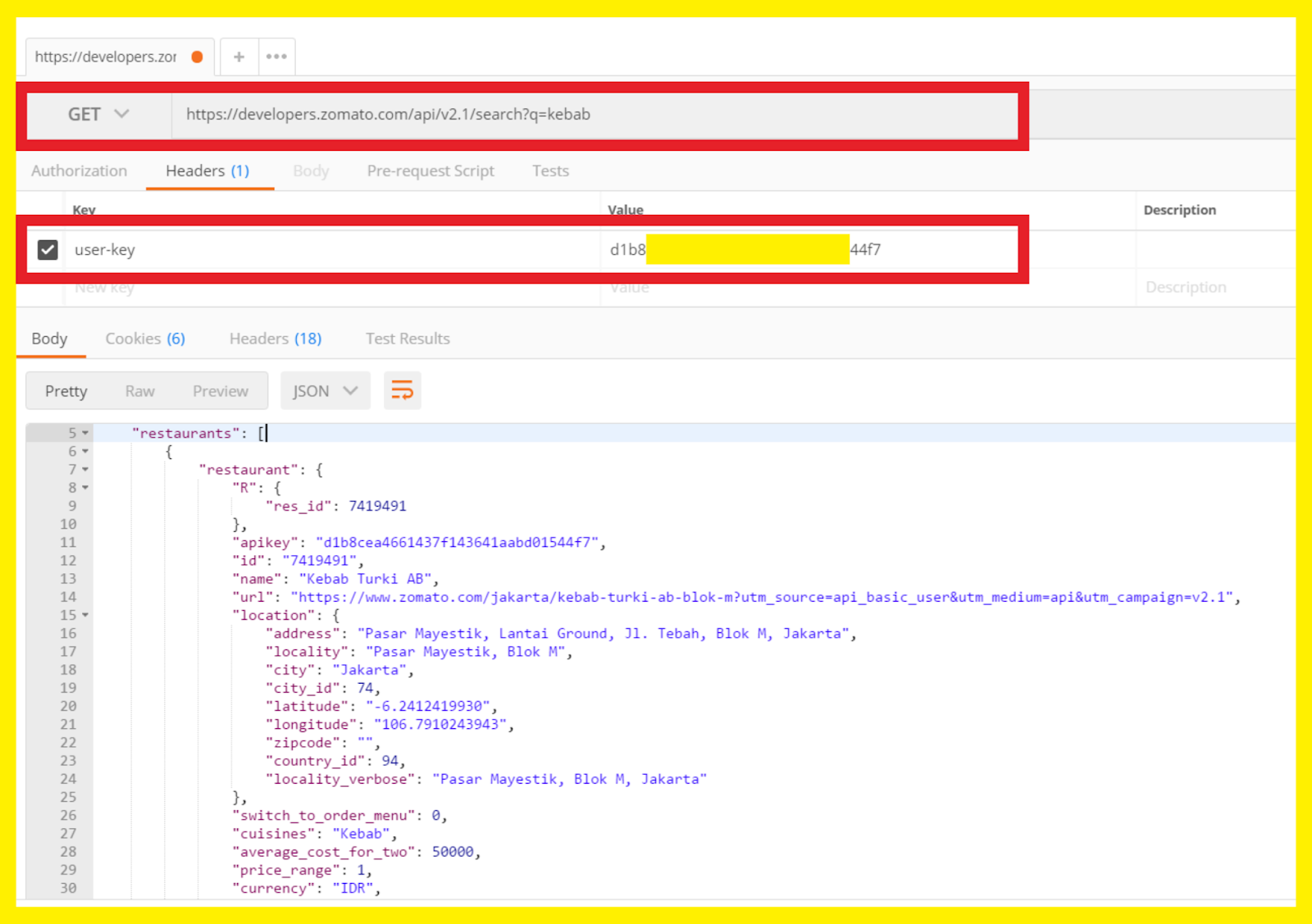The height and width of the screenshot is (924, 1312).
Task: Switch to the response Body tab
Action: tap(49, 339)
